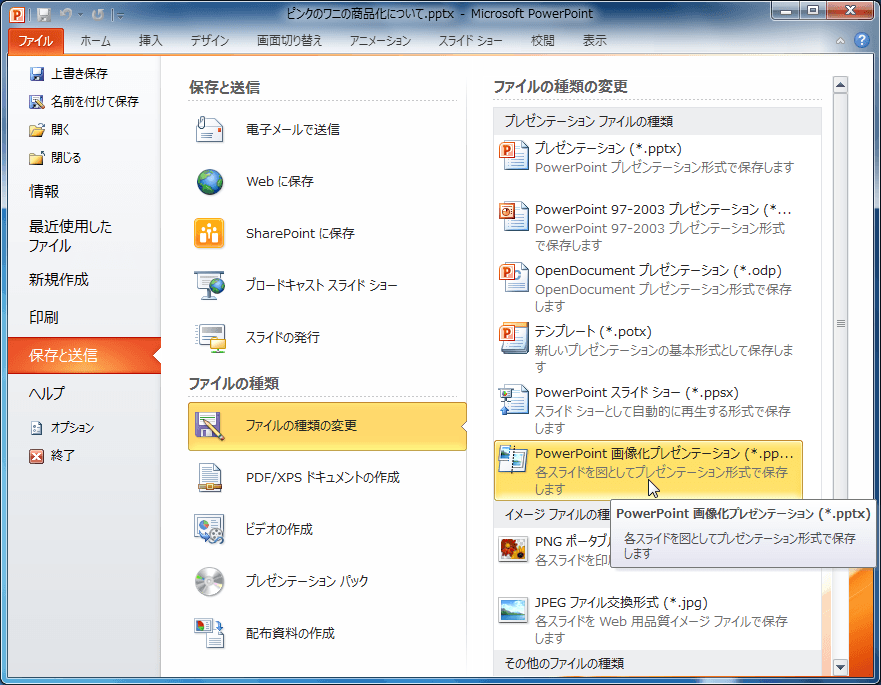
Task: Click the Quick Access redo icon
Action: tap(98, 15)
